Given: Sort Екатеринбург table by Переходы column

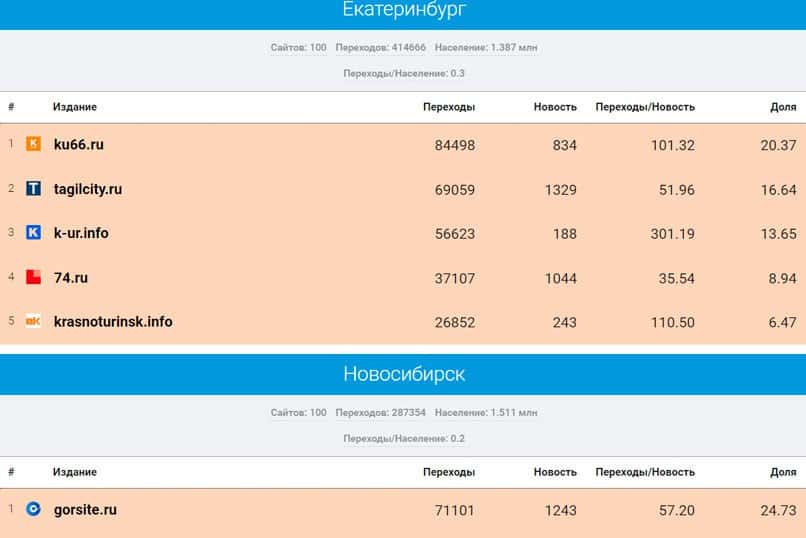Looking at the screenshot, I should click(x=449, y=107).
